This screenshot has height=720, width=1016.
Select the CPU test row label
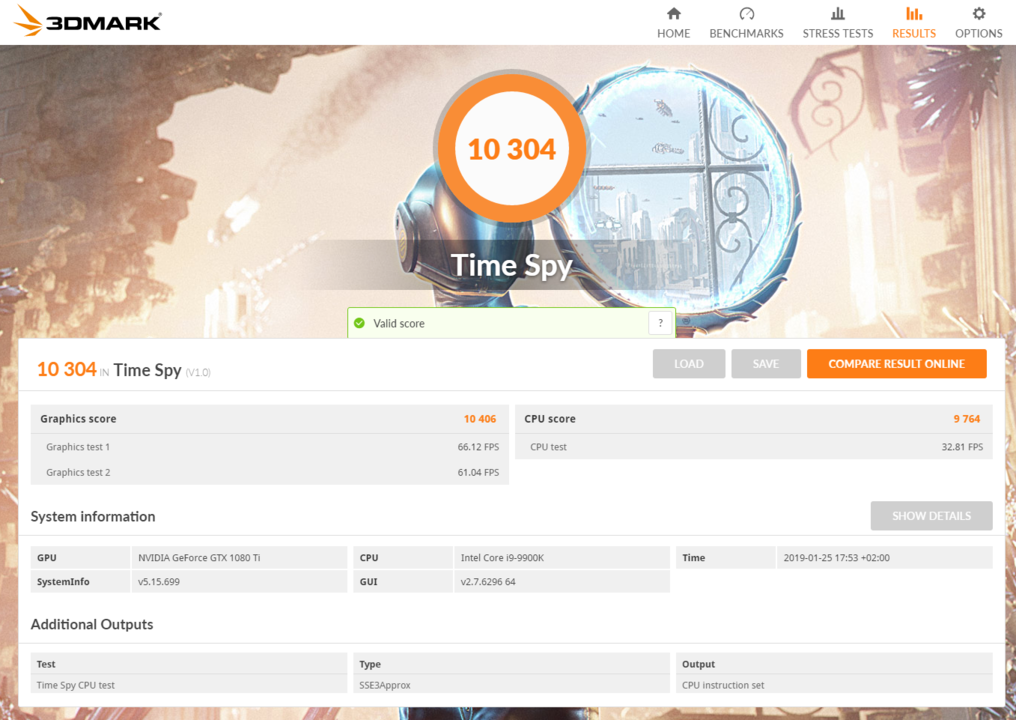pyautogui.click(x=548, y=447)
